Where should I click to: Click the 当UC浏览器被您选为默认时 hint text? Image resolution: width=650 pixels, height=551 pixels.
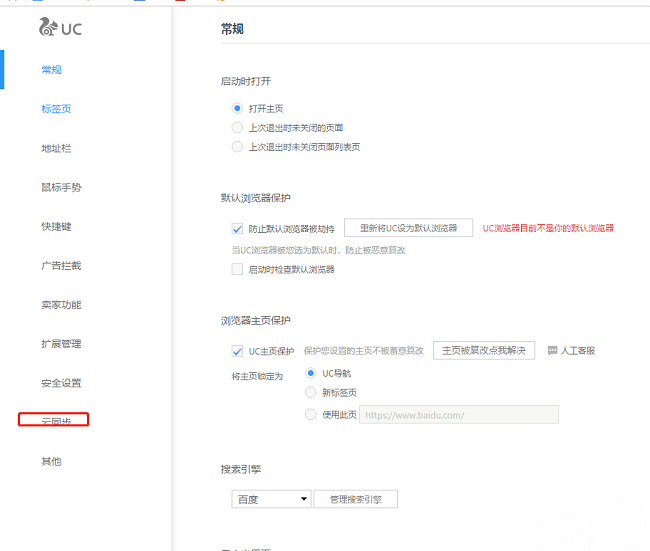(318, 250)
